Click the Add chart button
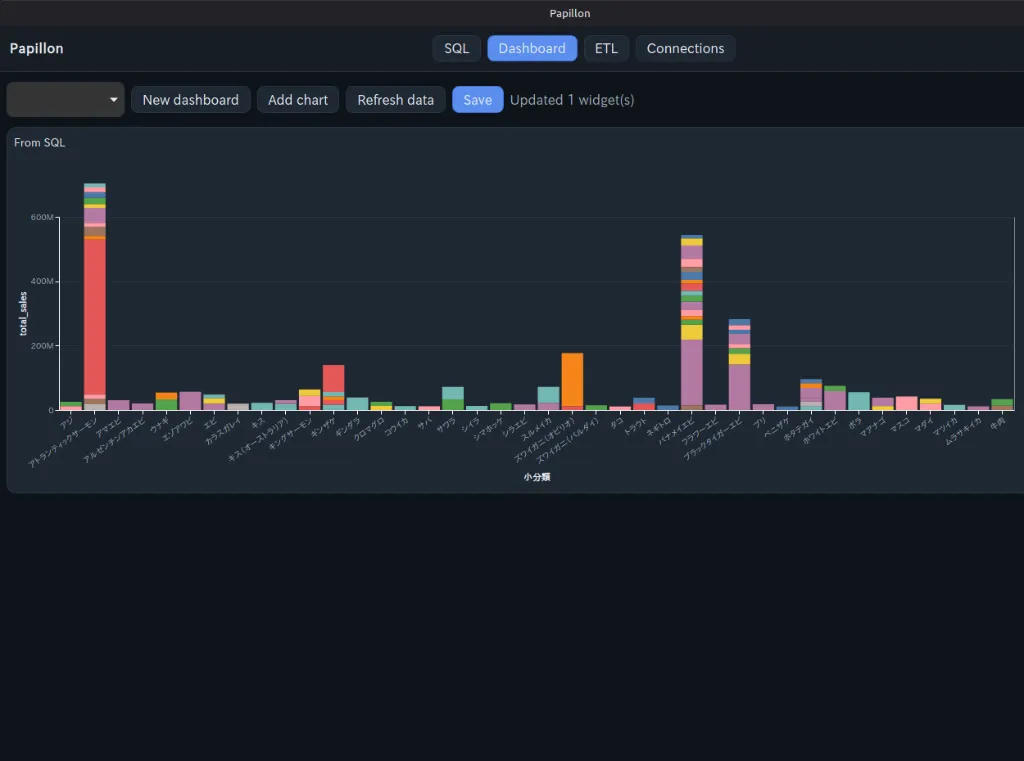The height and width of the screenshot is (761, 1024). (298, 100)
